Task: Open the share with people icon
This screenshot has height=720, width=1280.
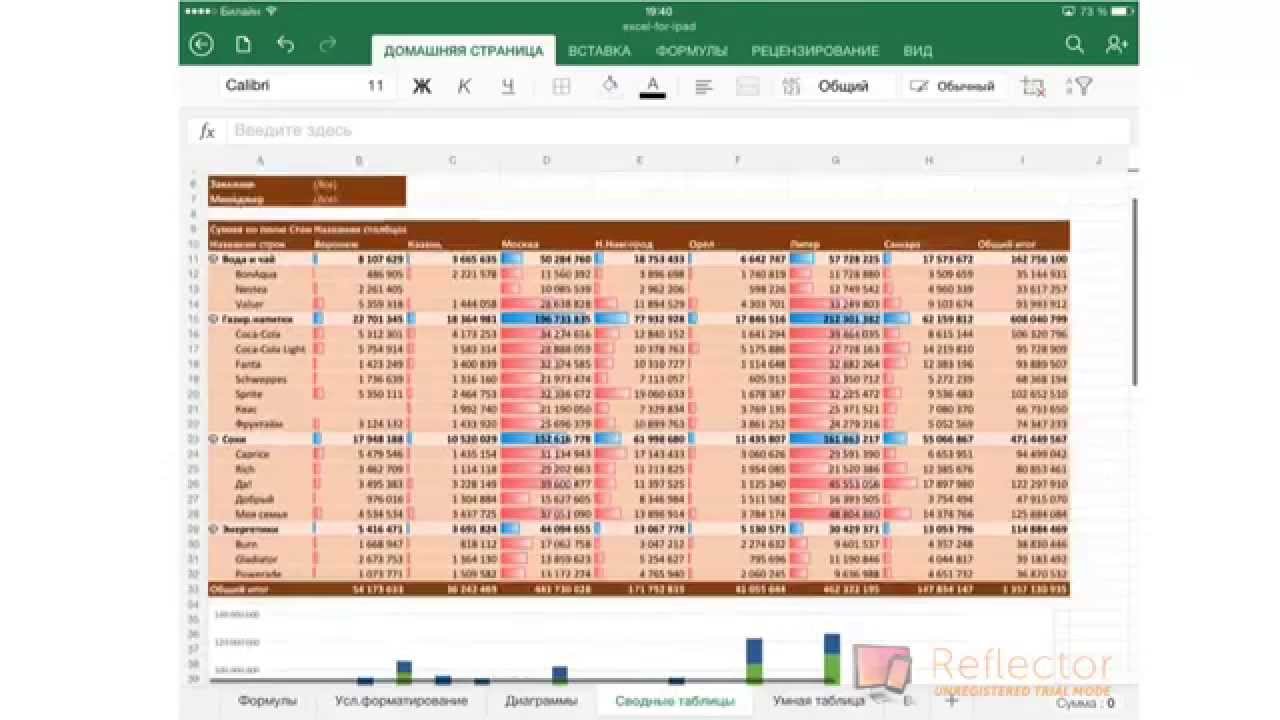Action: point(1117,44)
